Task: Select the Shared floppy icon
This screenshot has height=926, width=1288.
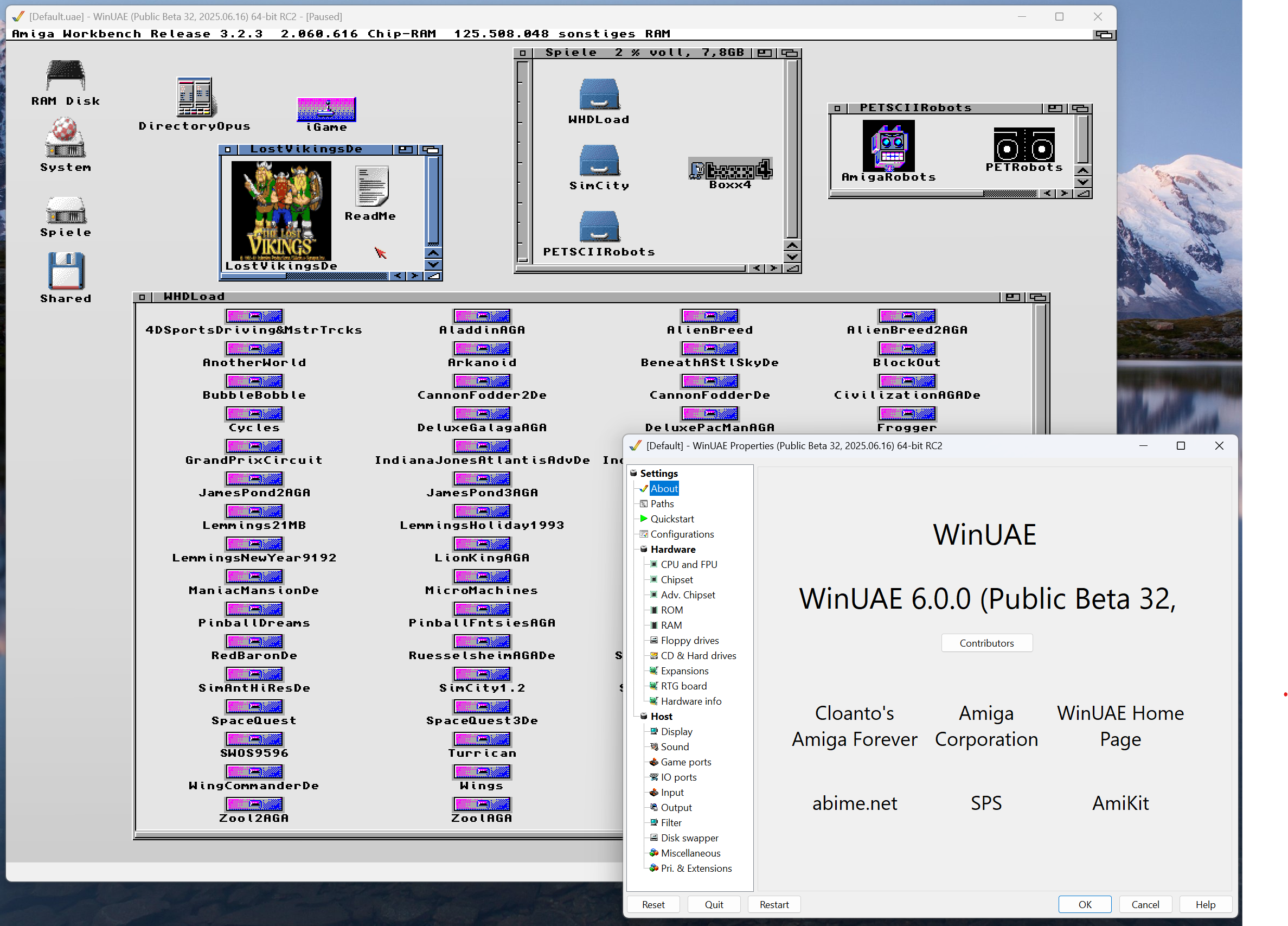Action: (66, 271)
